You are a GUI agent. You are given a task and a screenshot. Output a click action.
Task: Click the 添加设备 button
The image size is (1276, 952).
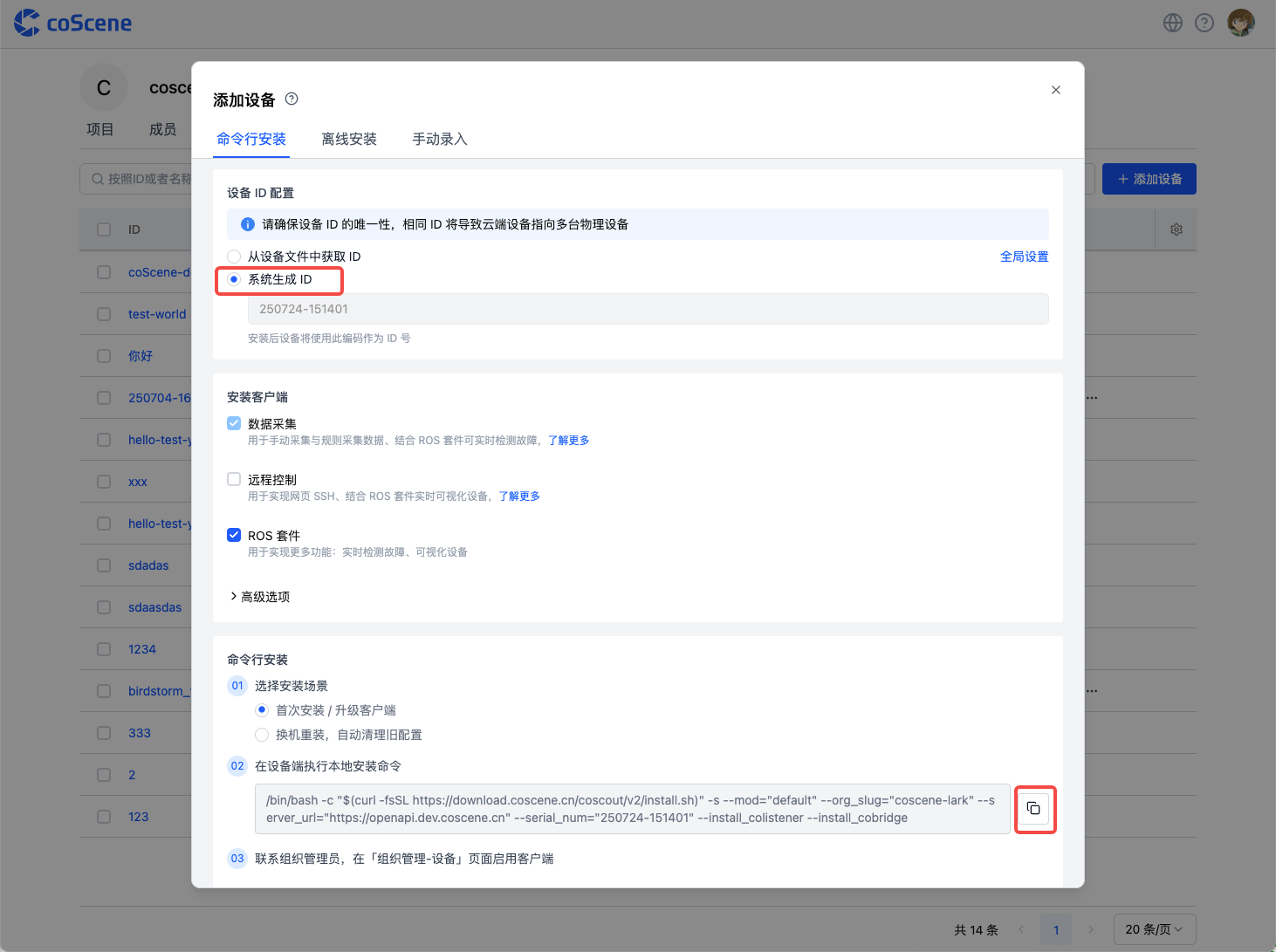click(x=1149, y=179)
